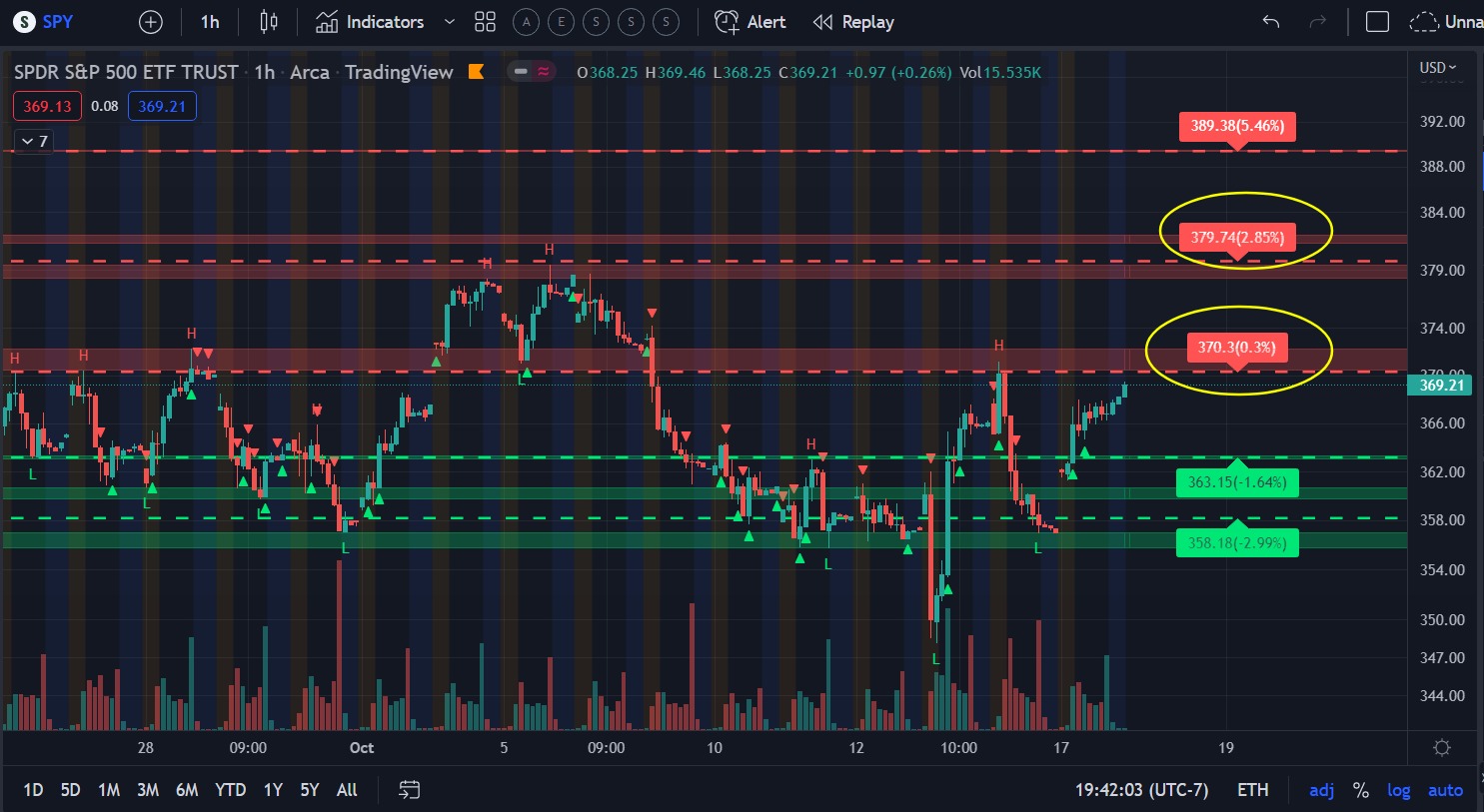Image resolution: width=1484 pixels, height=812 pixels.
Task: Open the 1h interval selector in toolbar
Action: [x=210, y=22]
